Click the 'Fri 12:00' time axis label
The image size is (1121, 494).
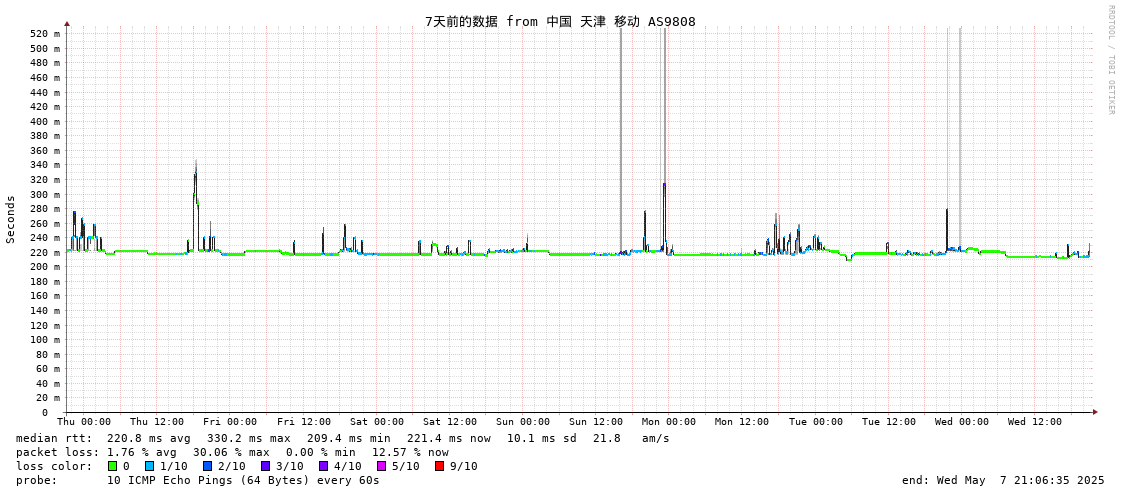[x=304, y=422]
